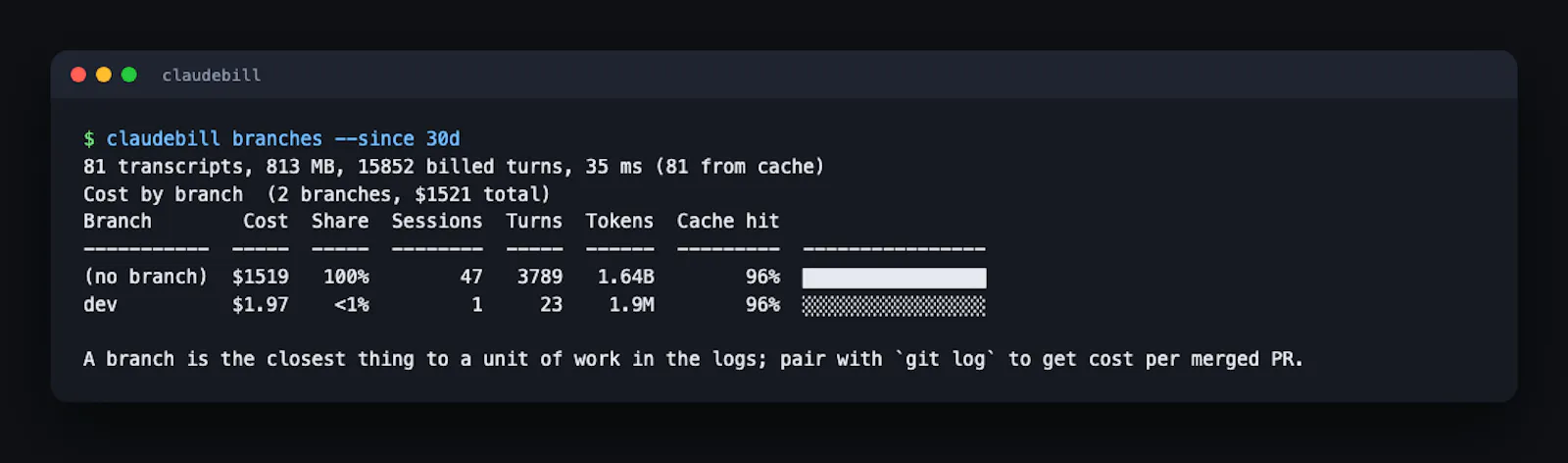Click the 'Share' column header
Screen dimensions: 1568x463
(x=340, y=222)
